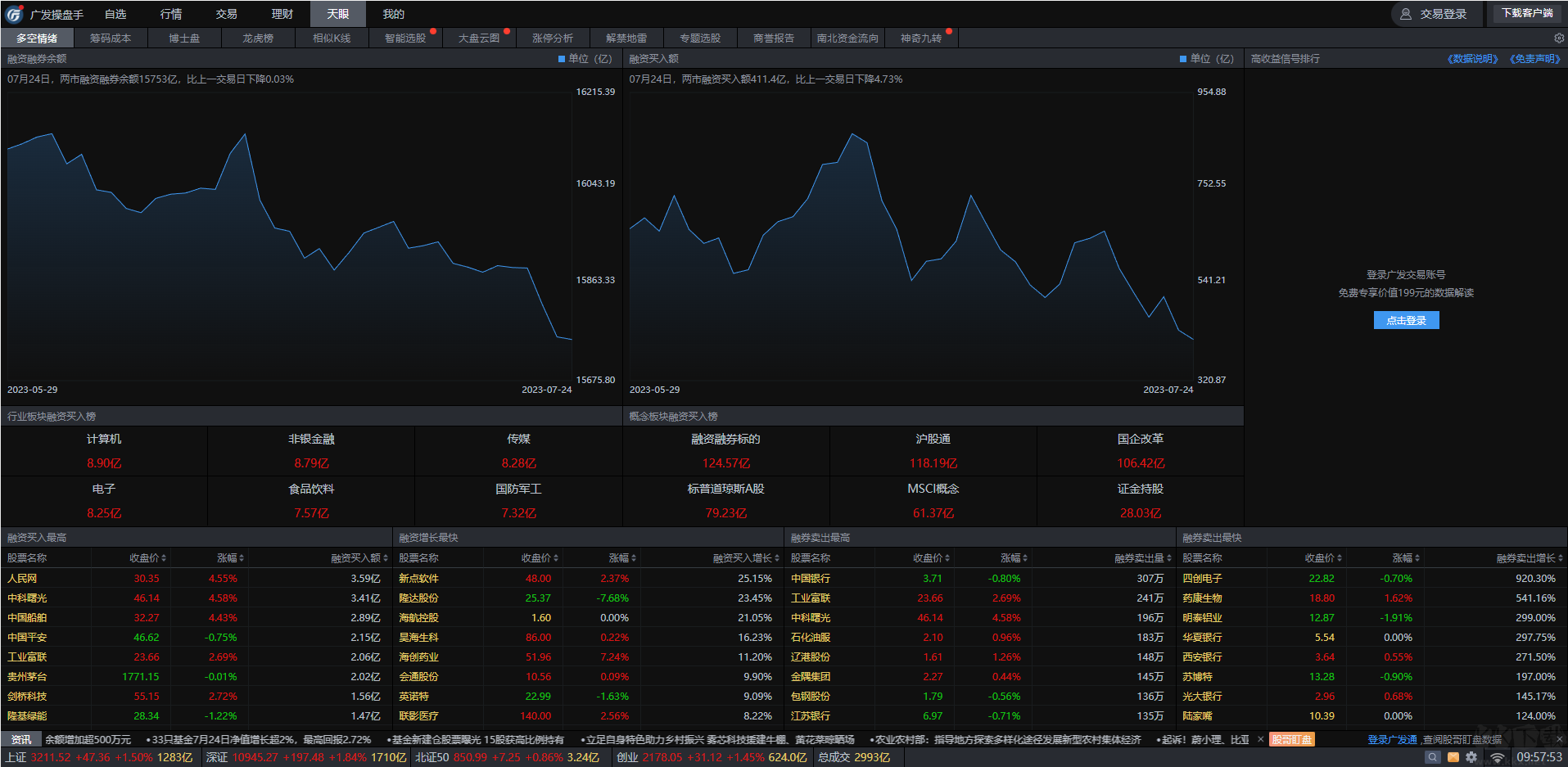Image resolution: width=1568 pixels, height=767 pixels.
Task: Open the orange mail message icon
Action: point(1453,757)
